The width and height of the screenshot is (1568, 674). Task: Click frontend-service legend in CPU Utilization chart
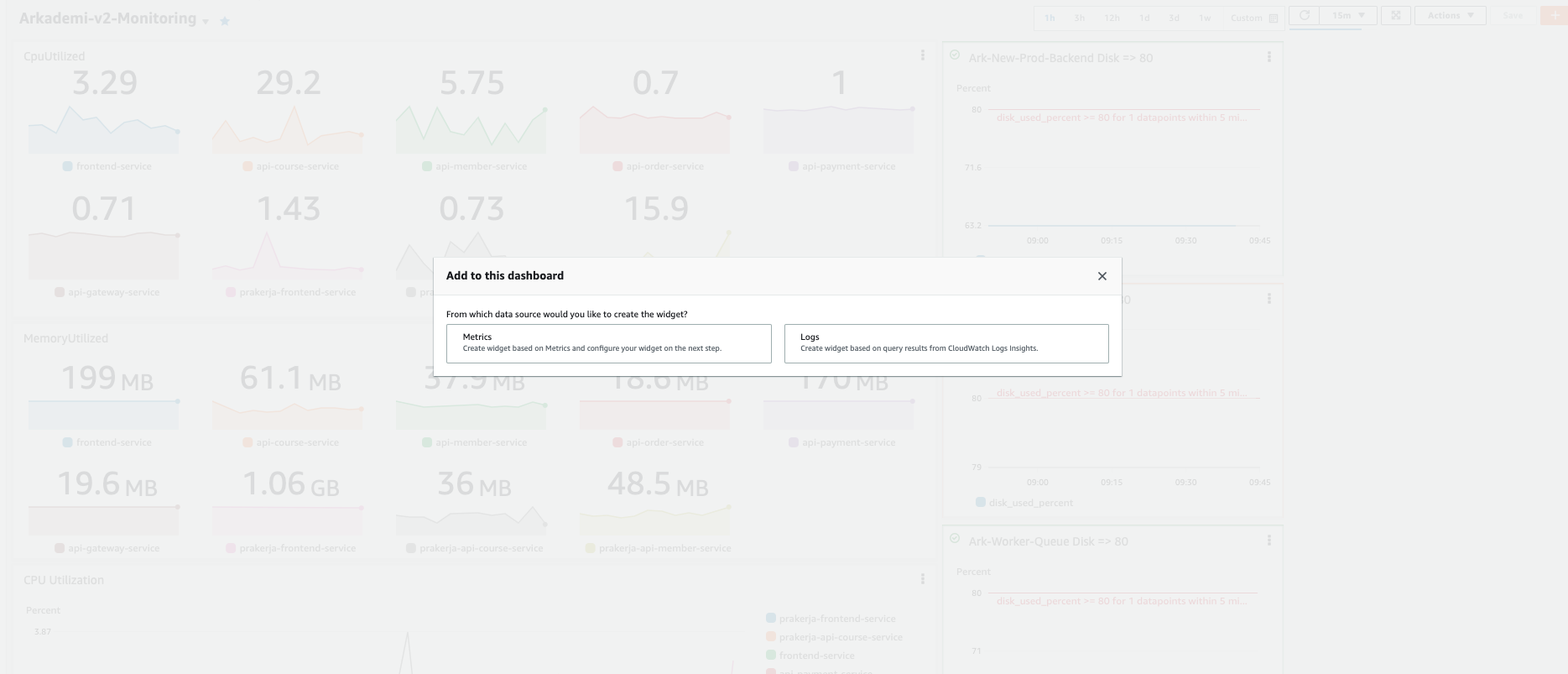click(x=810, y=656)
